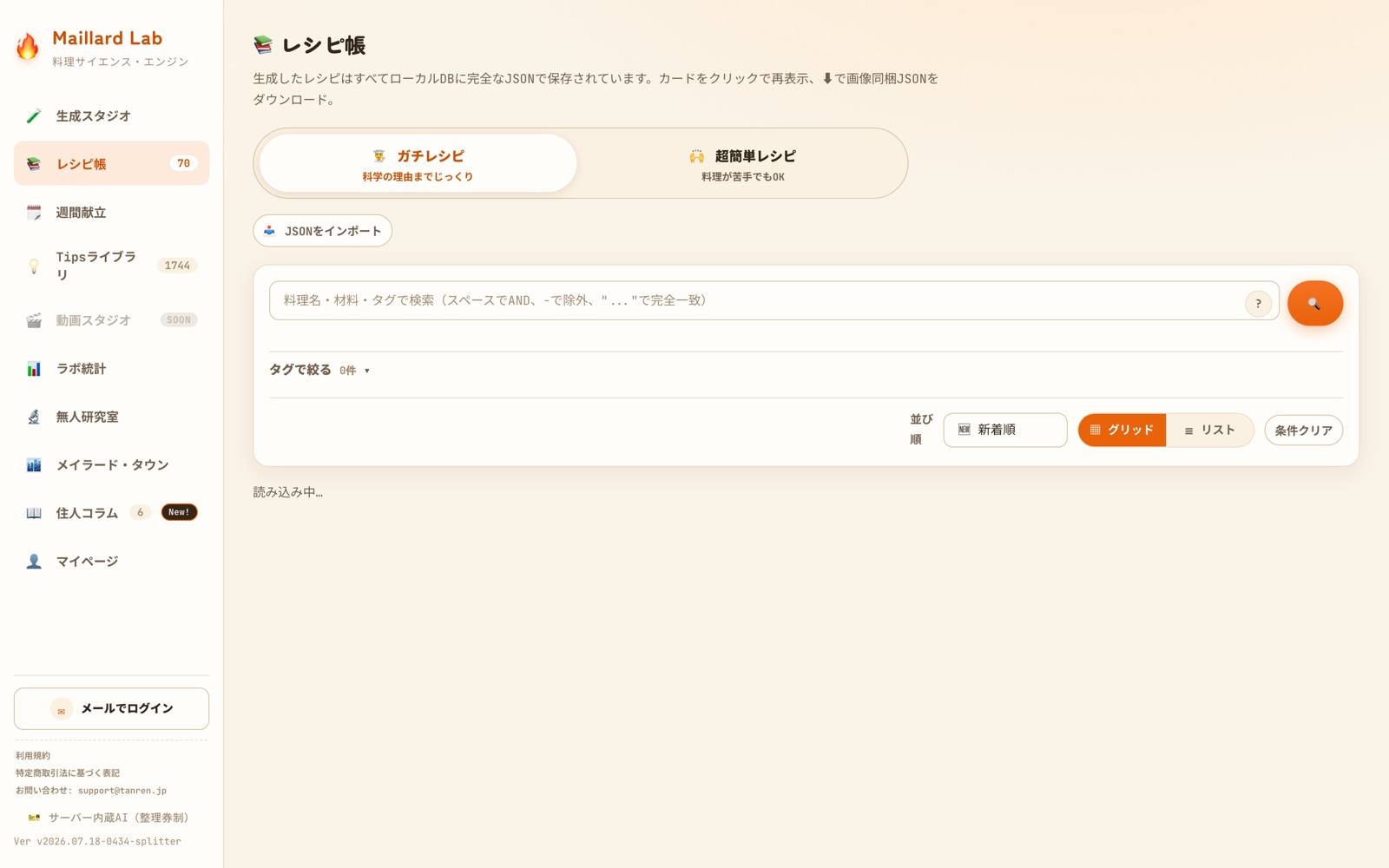Click the Maillard Lab flame logo
This screenshot has width=1389, height=868.
point(28,47)
